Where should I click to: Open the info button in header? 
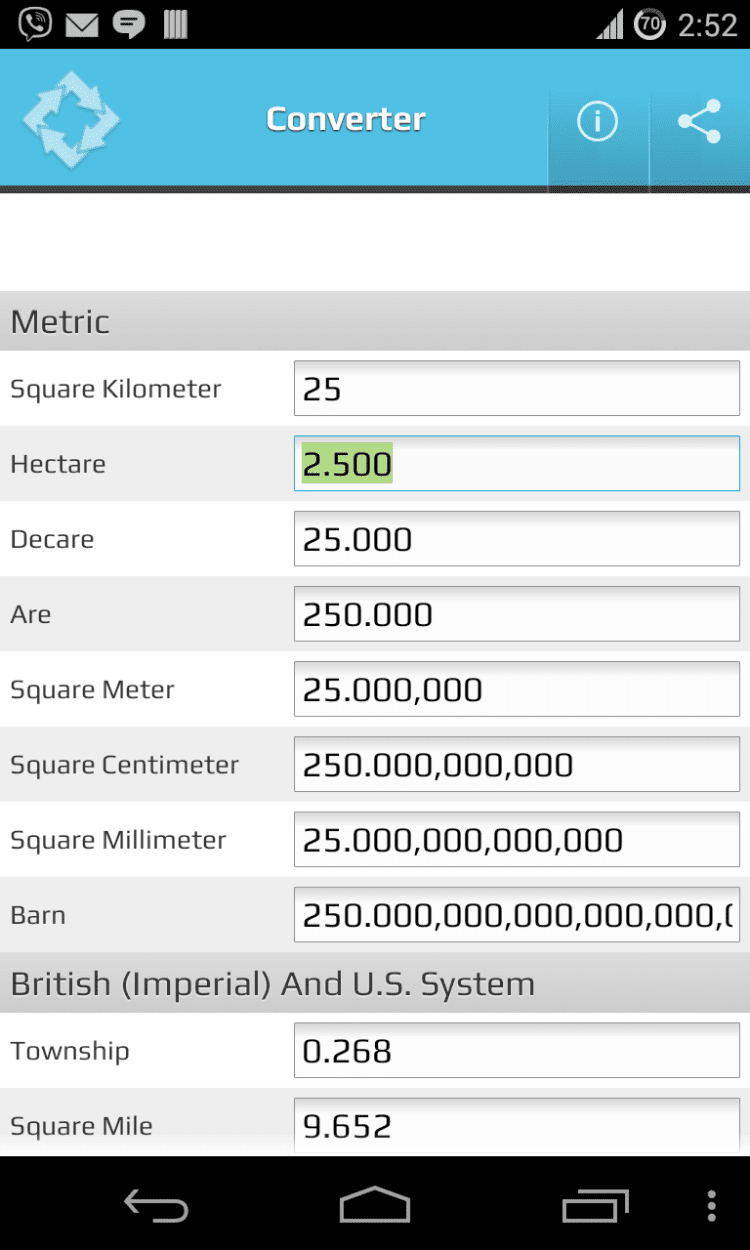597,121
